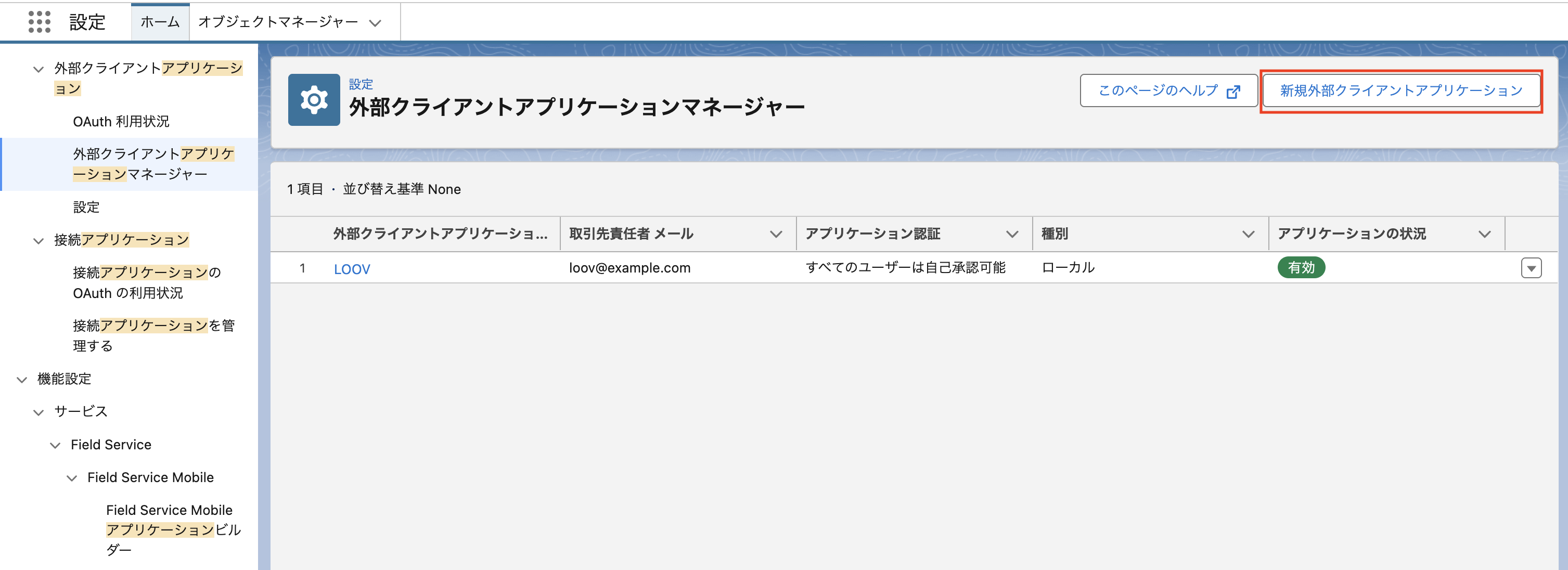Collapse the 接続アプリケーション tree section
This screenshot has height=570, width=1568.
pos(38,241)
